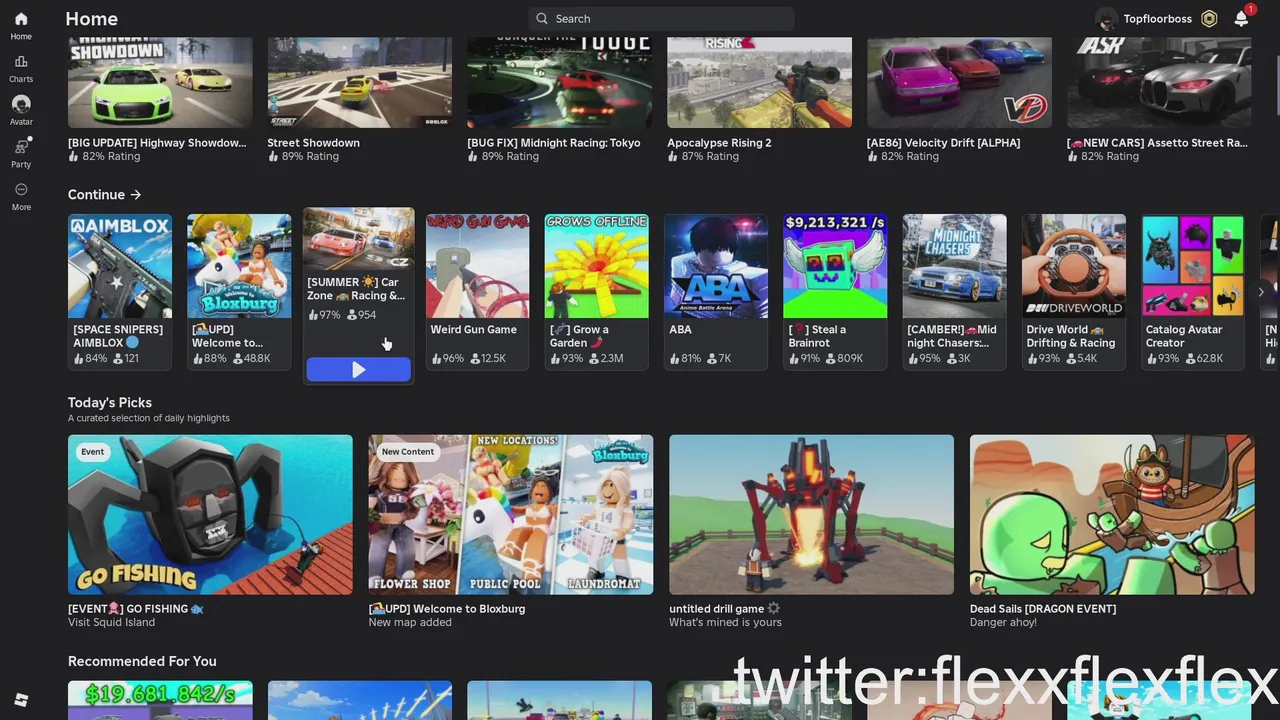Click the Topfloorboss profile avatar

pyautogui.click(x=1106, y=19)
